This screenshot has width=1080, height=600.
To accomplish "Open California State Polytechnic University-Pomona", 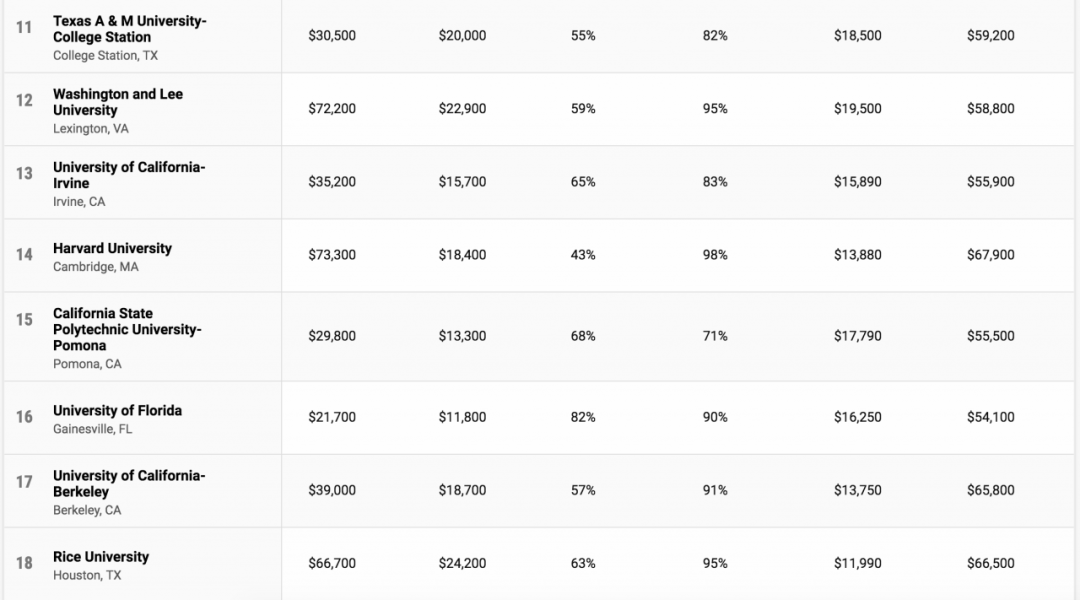I will pos(127,329).
